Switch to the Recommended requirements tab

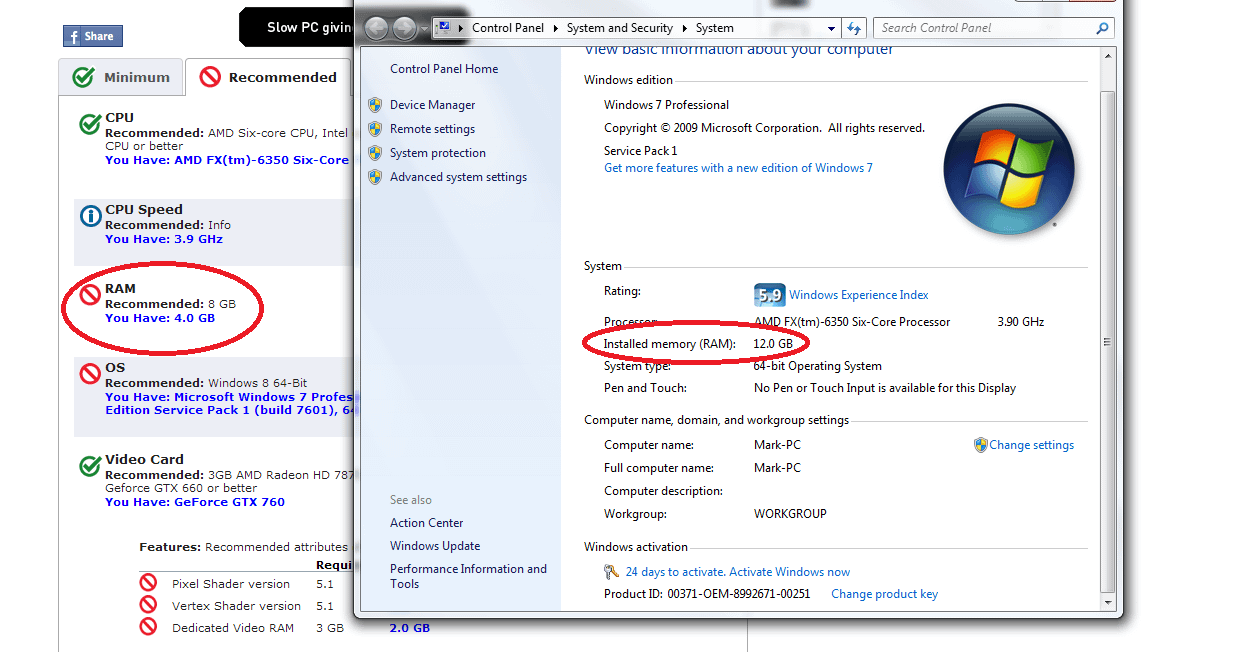[268, 77]
